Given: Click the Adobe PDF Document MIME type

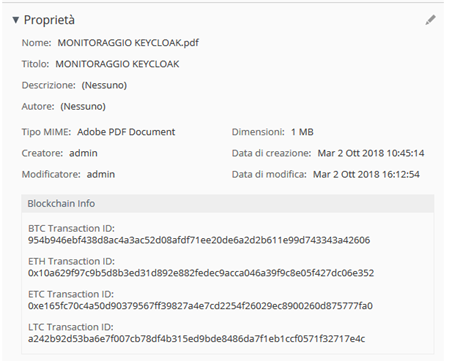Looking at the screenshot, I should pos(126,132).
